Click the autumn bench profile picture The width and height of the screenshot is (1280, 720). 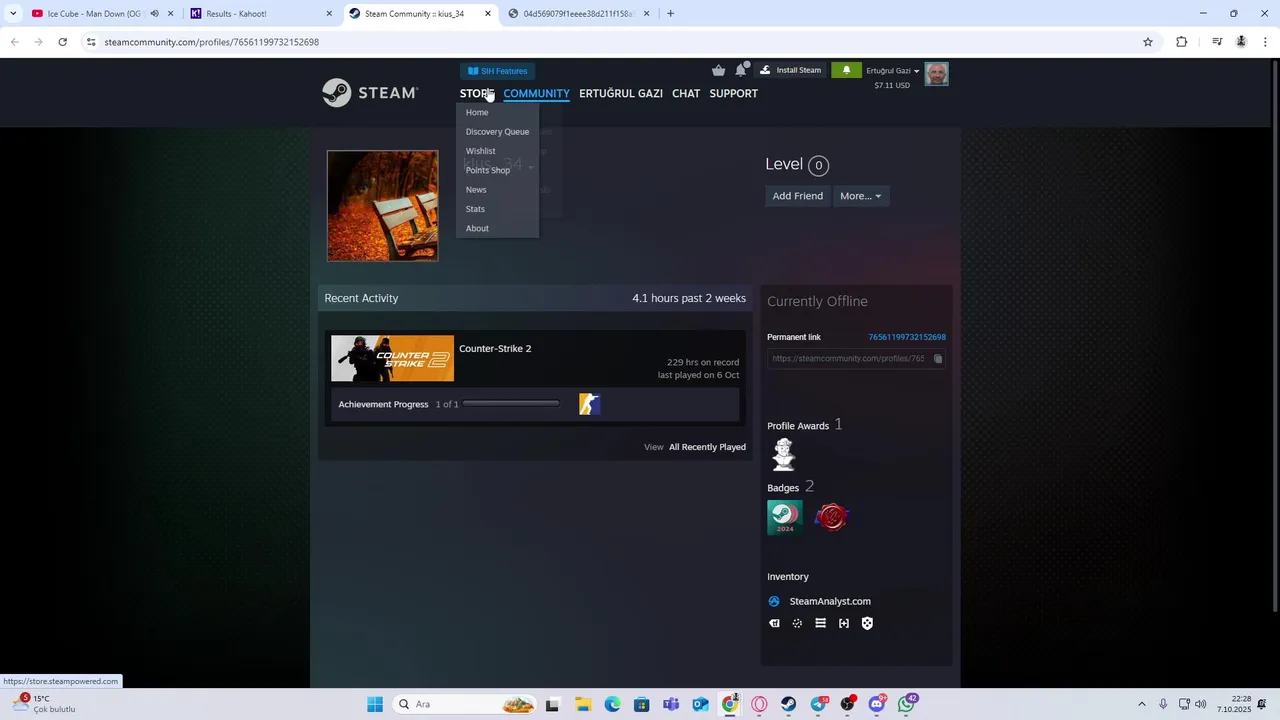pyautogui.click(x=382, y=206)
